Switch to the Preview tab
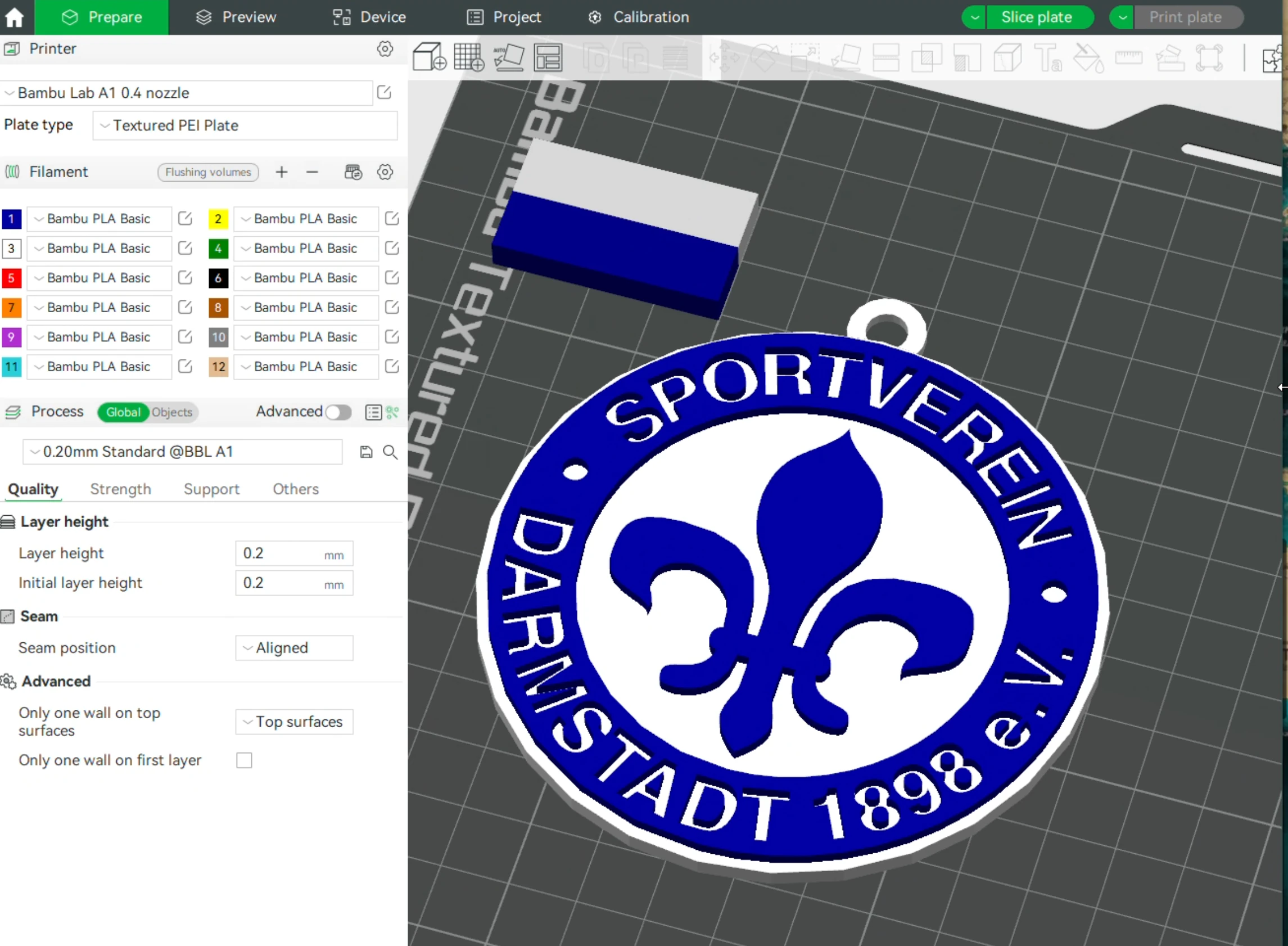 click(x=236, y=17)
